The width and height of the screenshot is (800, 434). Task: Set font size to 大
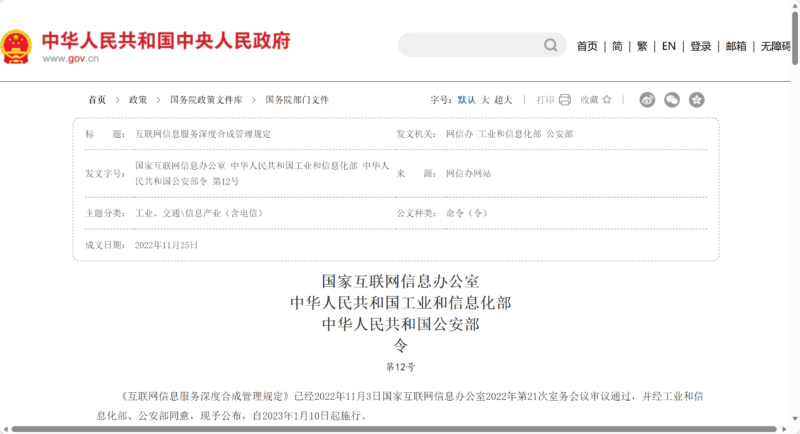485,100
